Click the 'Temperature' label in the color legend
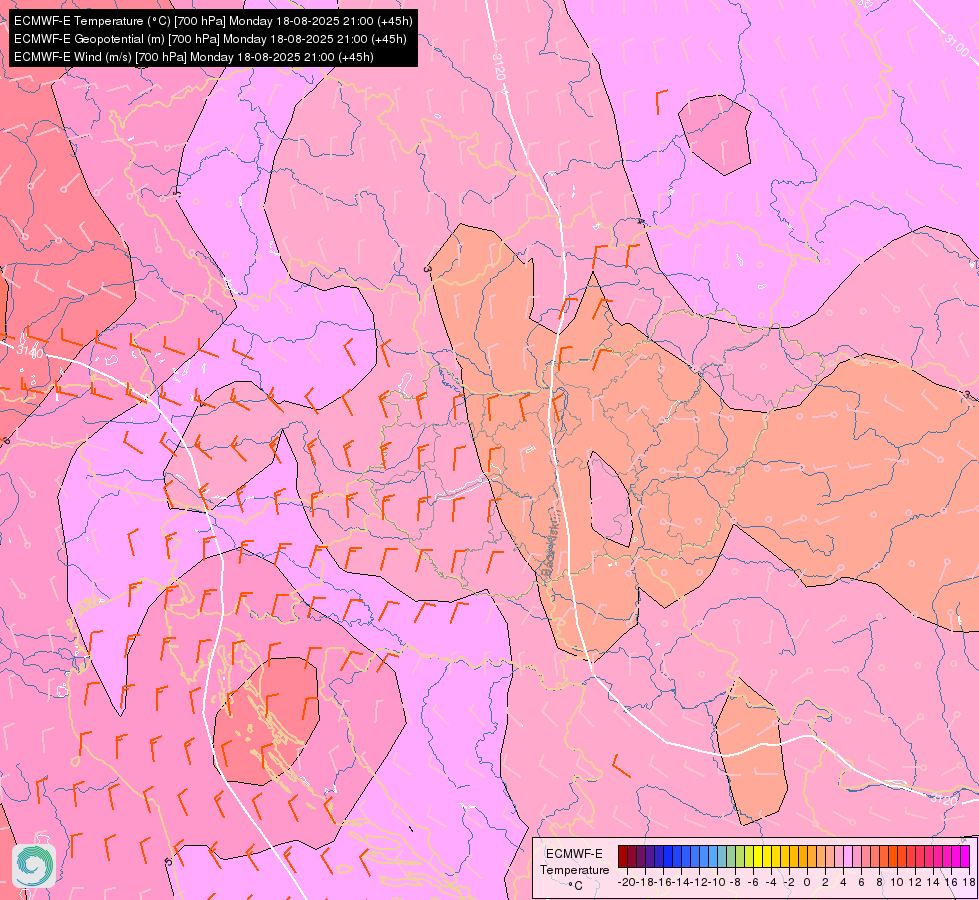The height and width of the screenshot is (900, 979). point(574,870)
